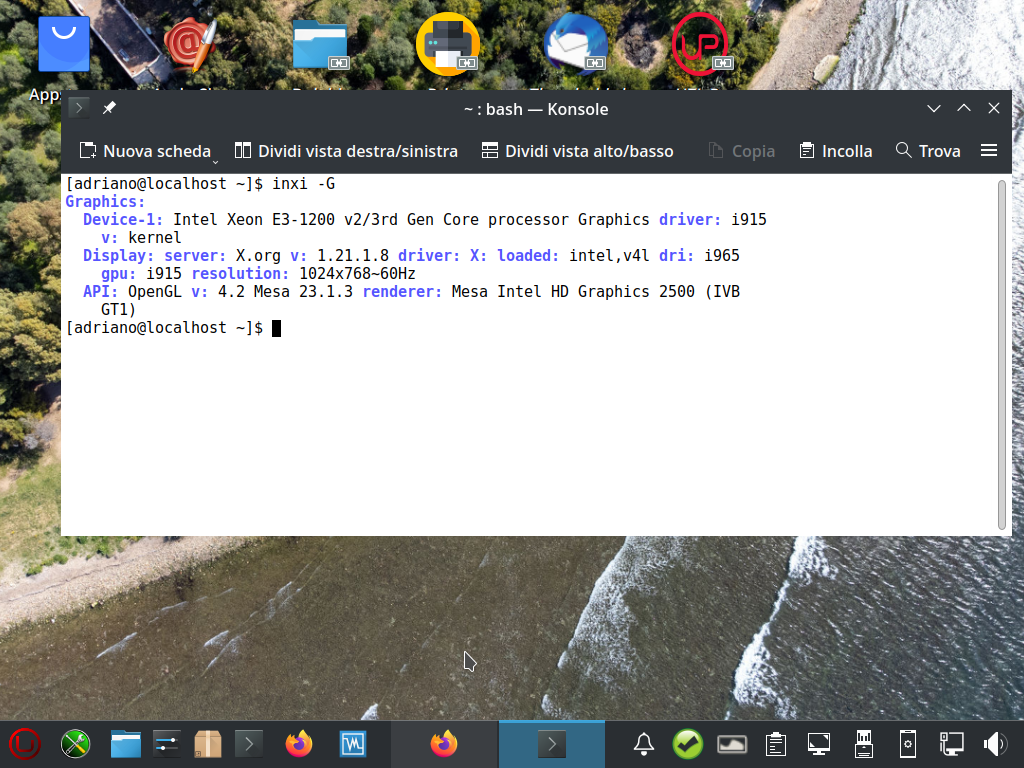Open the Thunderbird desktop icon
The height and width of the screenshot is (768, 1024).
[x=576, y=45]
